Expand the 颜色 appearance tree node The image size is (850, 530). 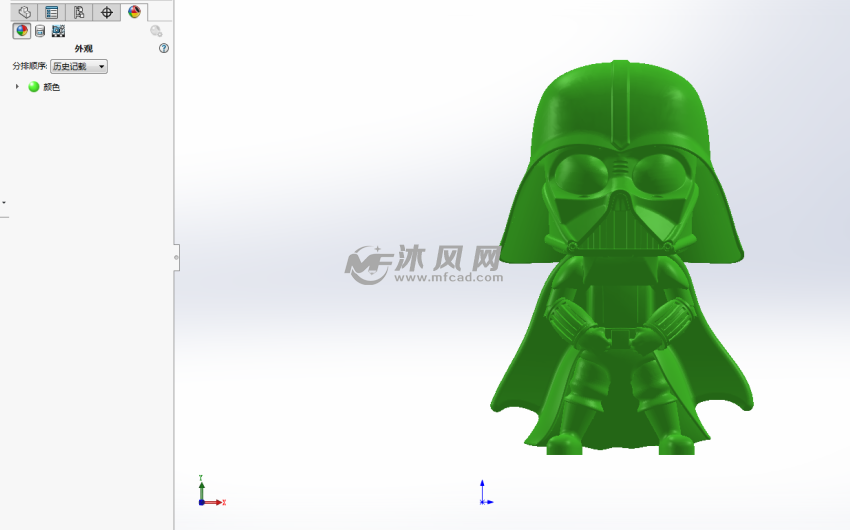(17, 87)
